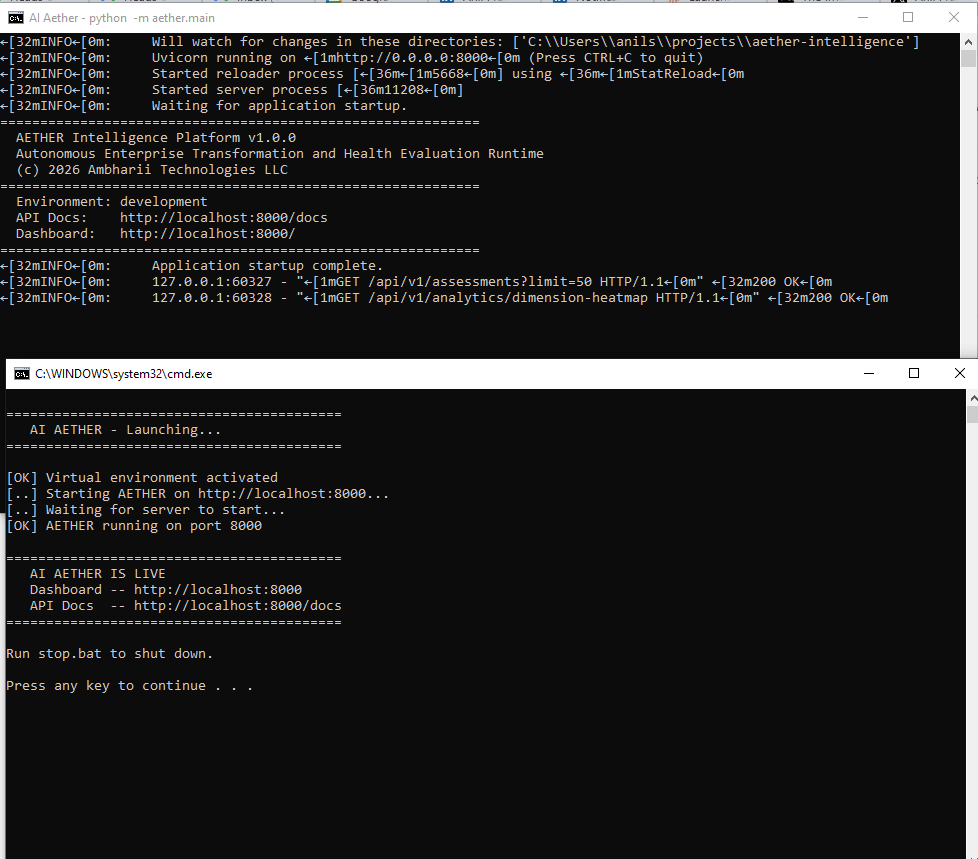Click the scroll-up arrow in AI Aether window
The image size is (978, 859).
(x=968, y=42)
